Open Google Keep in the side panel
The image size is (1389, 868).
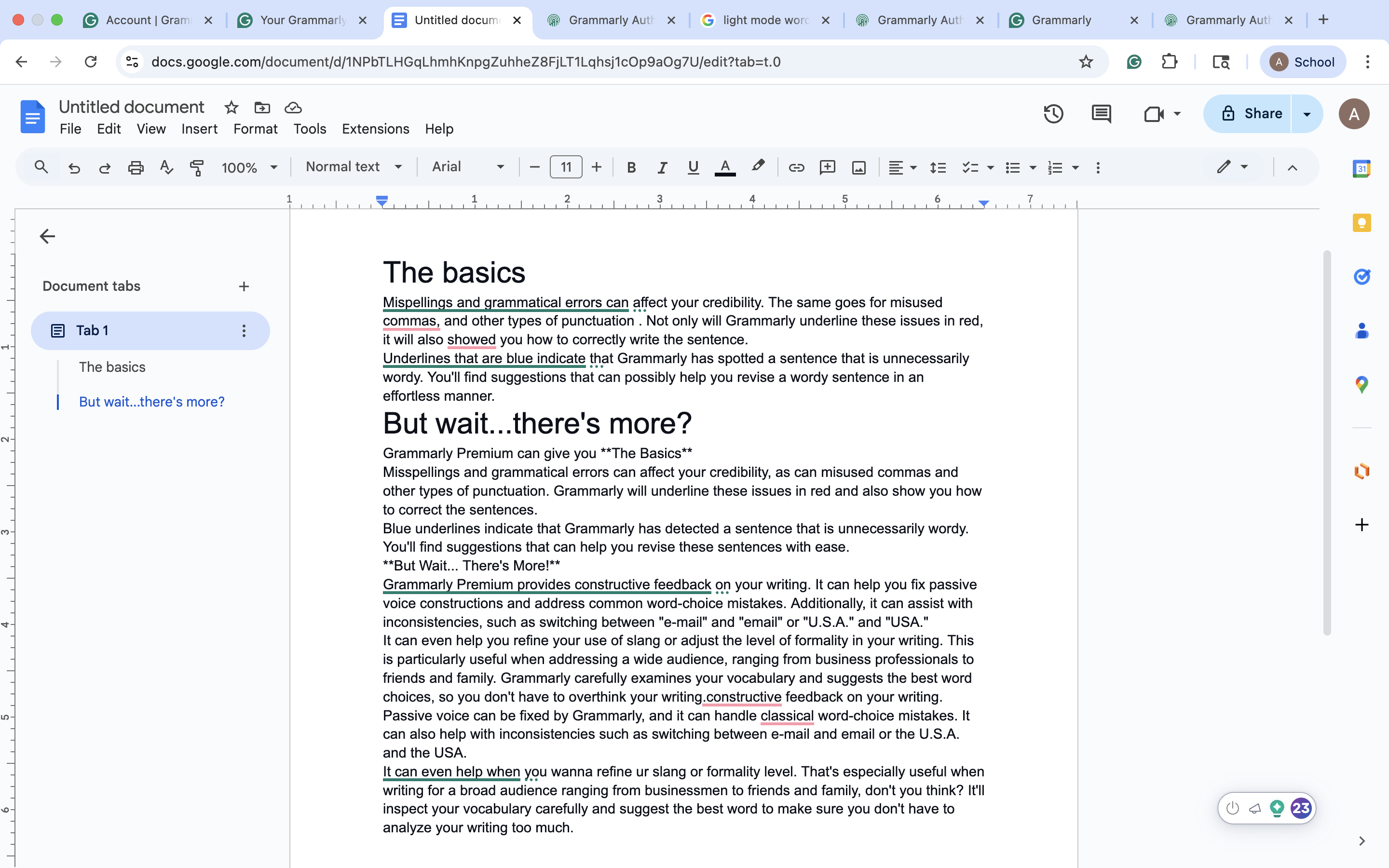pos(1362,223)
